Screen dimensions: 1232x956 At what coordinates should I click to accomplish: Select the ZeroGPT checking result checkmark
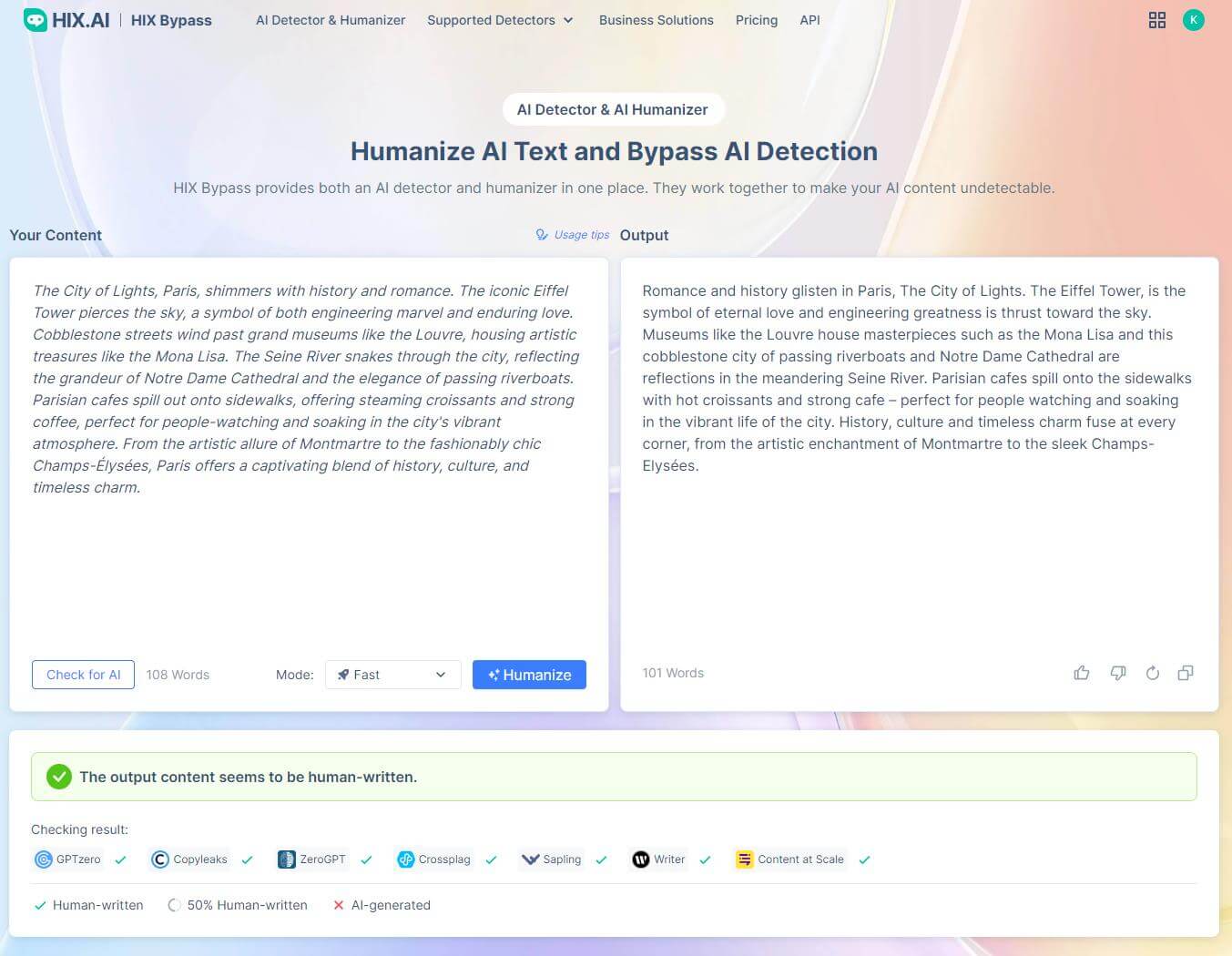pos(367,859)
